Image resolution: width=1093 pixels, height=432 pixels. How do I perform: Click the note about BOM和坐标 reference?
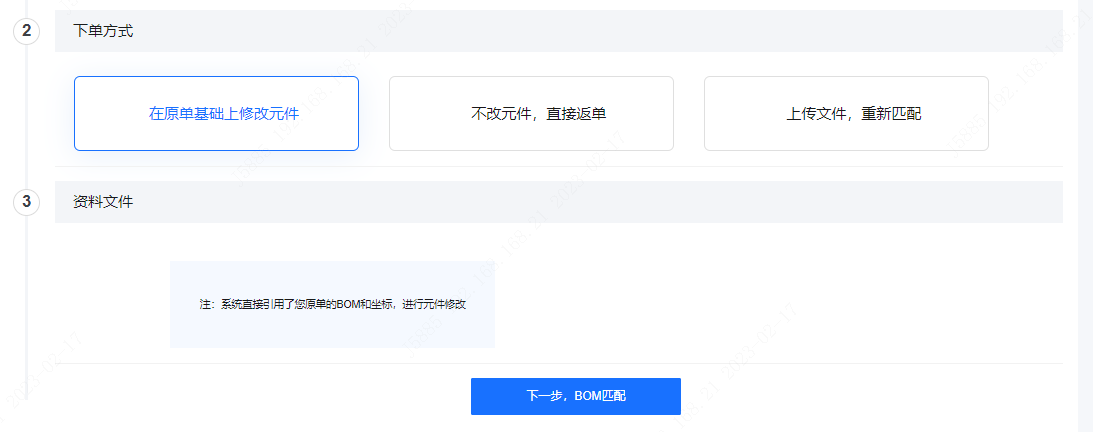point(332,304)
